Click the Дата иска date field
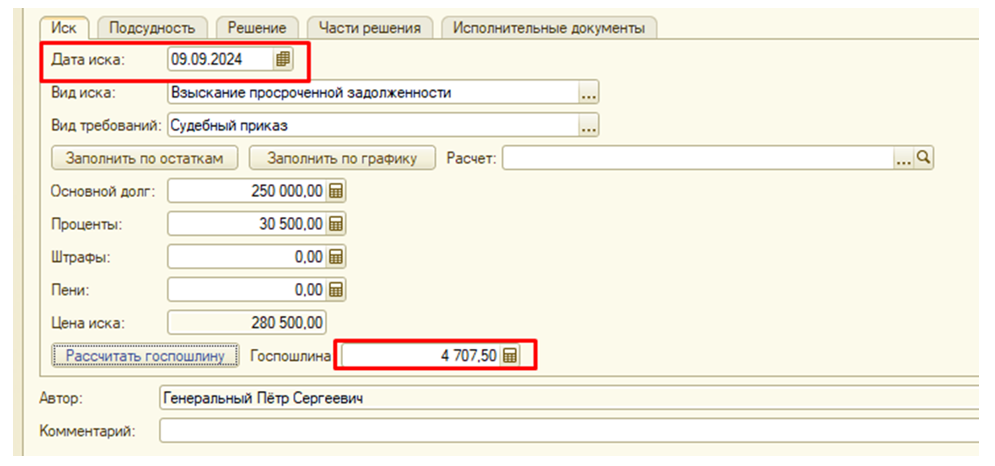Image resolution: width=995 pixels, height=466 pixels. (x=221, y=60)
